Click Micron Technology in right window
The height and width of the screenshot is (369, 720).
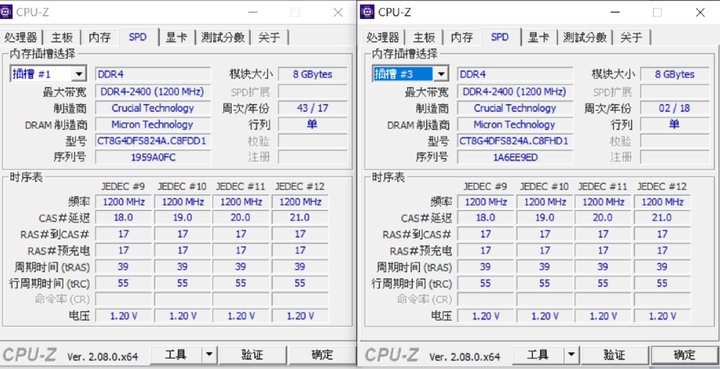[x=515, y=124]
